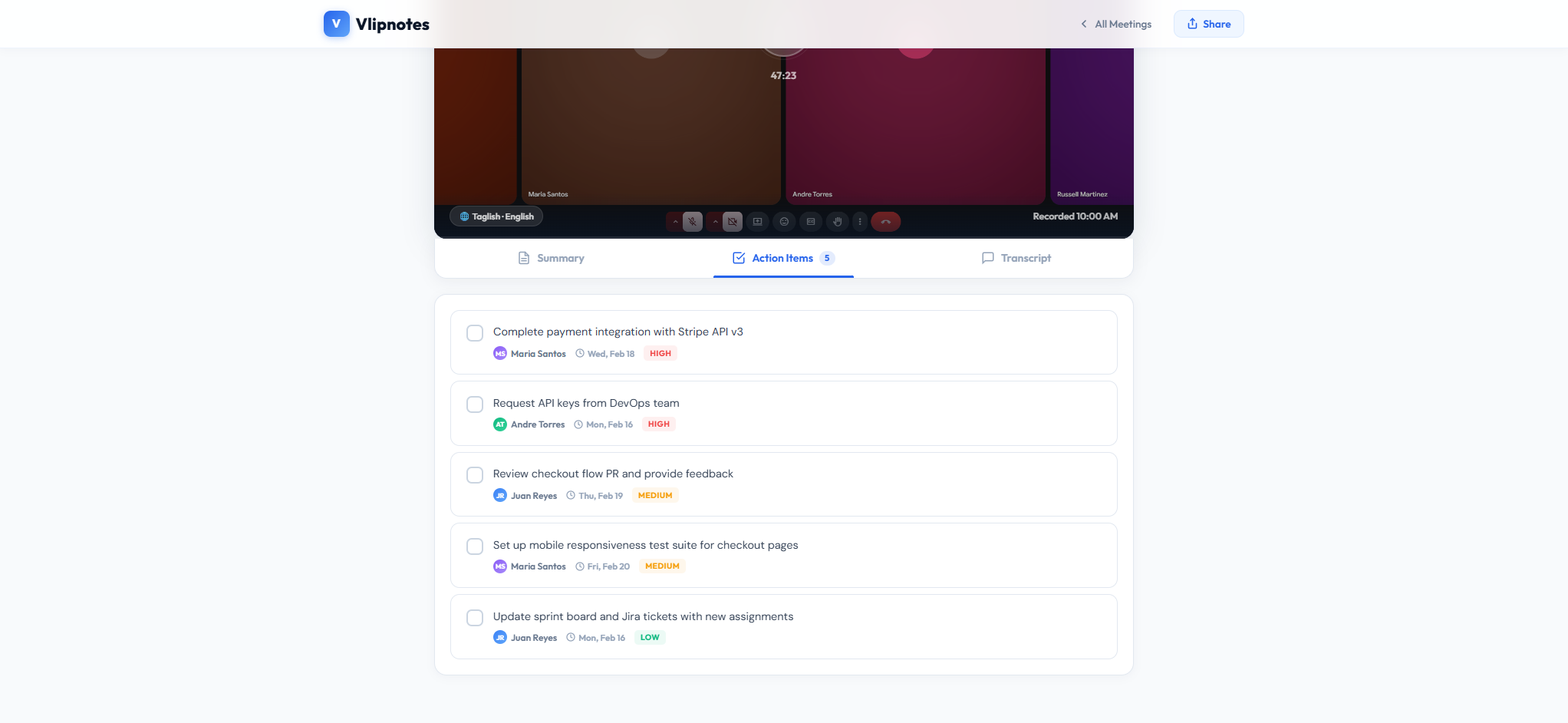Expand microphone device selection chevron
The height and width of the screenshot is (723, 1568).
coord(675,221)
